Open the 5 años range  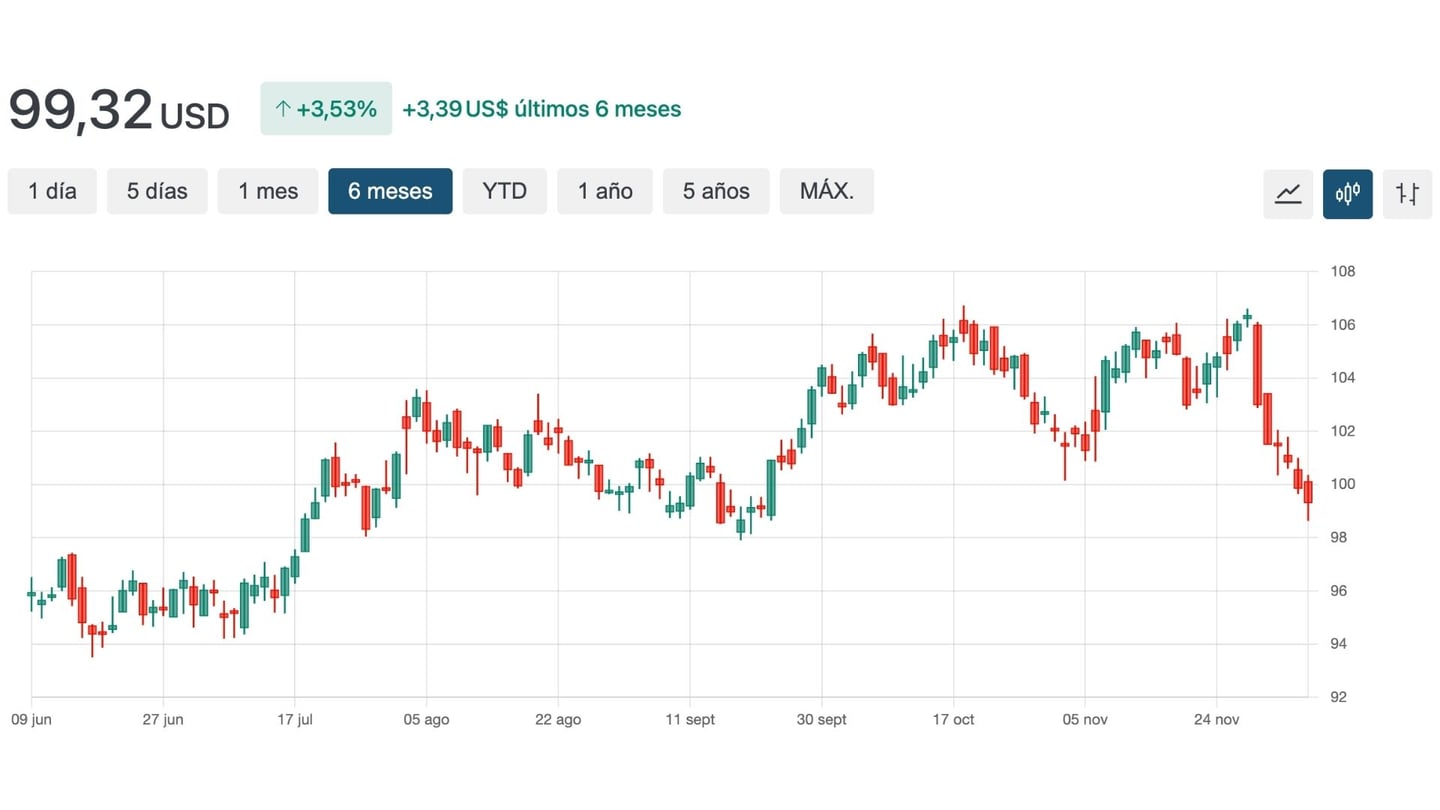[x=716, y=191]
